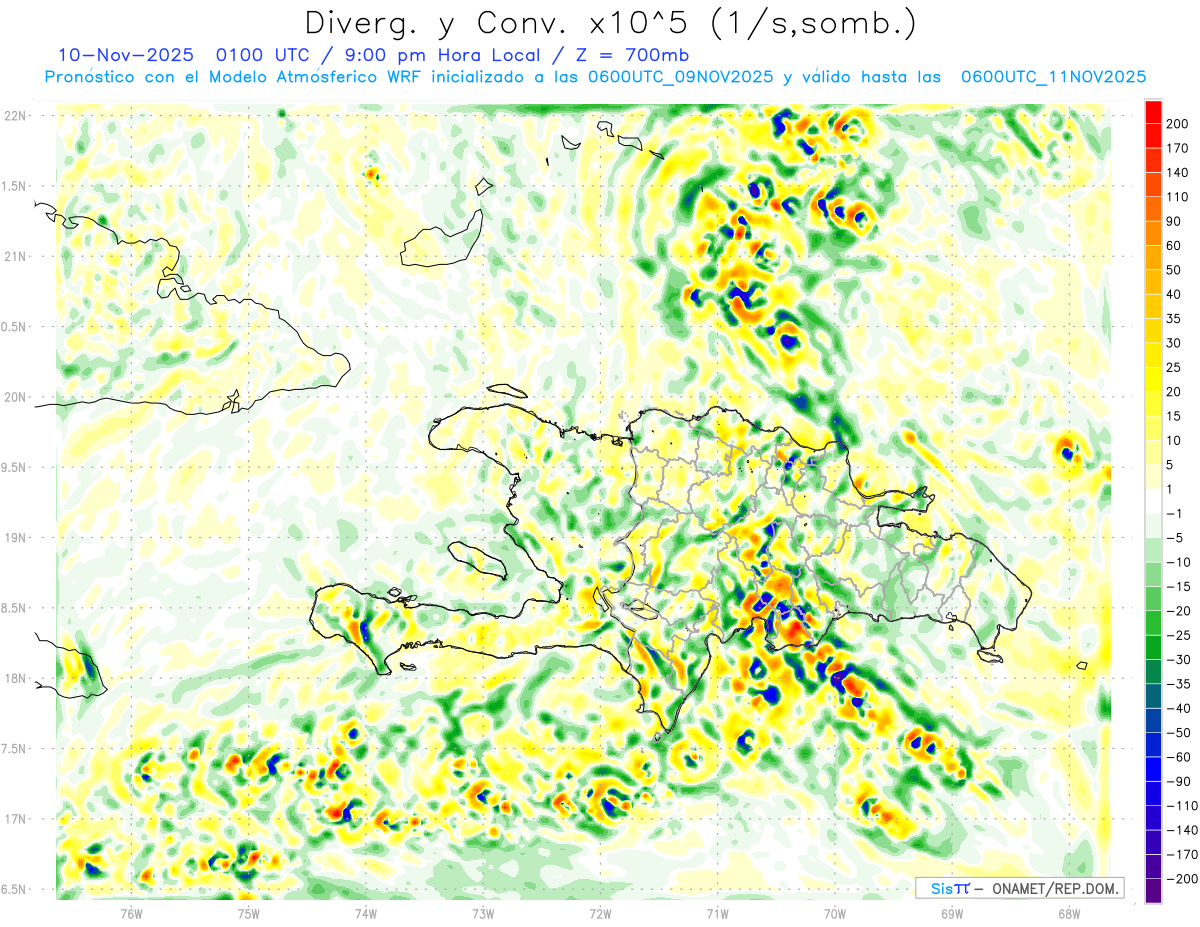Click the "70W" longitude label
Image resolution: width=1200 pixels, height=927 pixels.
coord(834,913)
